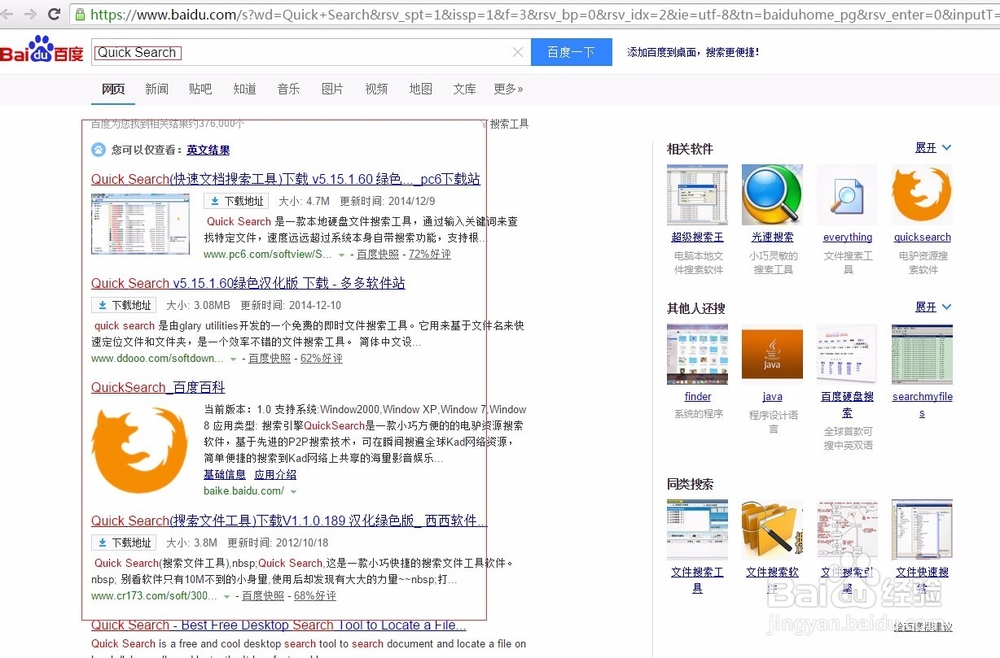
Task: Open the java logo thumbnail
Action: [x=772, y=355]
